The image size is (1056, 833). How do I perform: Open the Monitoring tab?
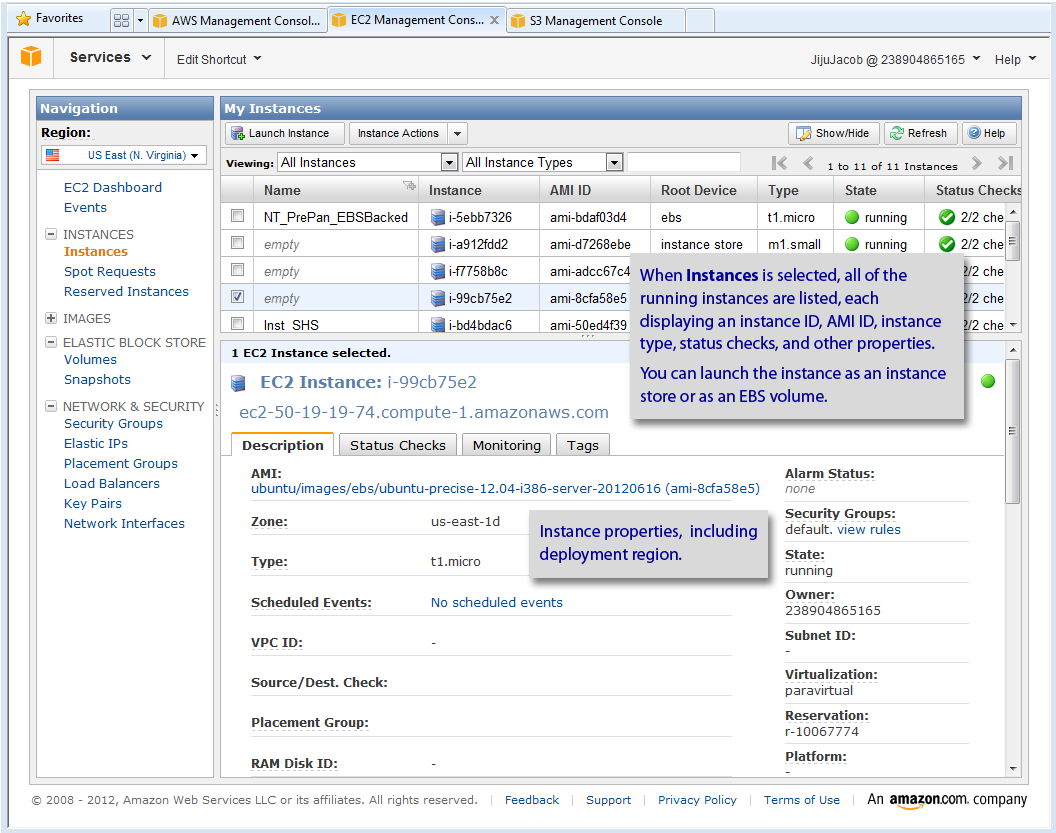tap(506, 445)
